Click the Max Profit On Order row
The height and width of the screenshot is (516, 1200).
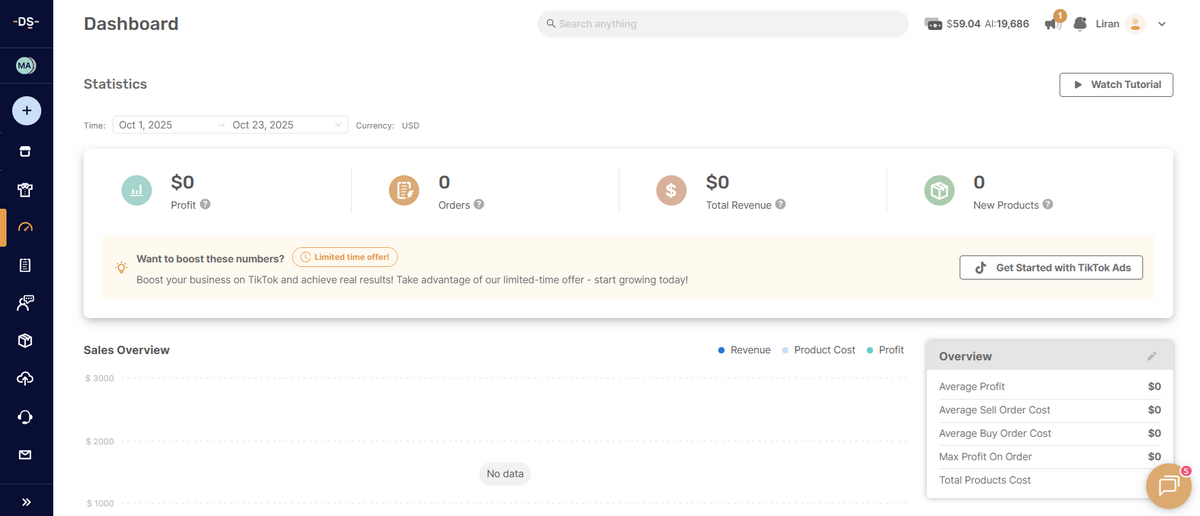click(1050, 456)
